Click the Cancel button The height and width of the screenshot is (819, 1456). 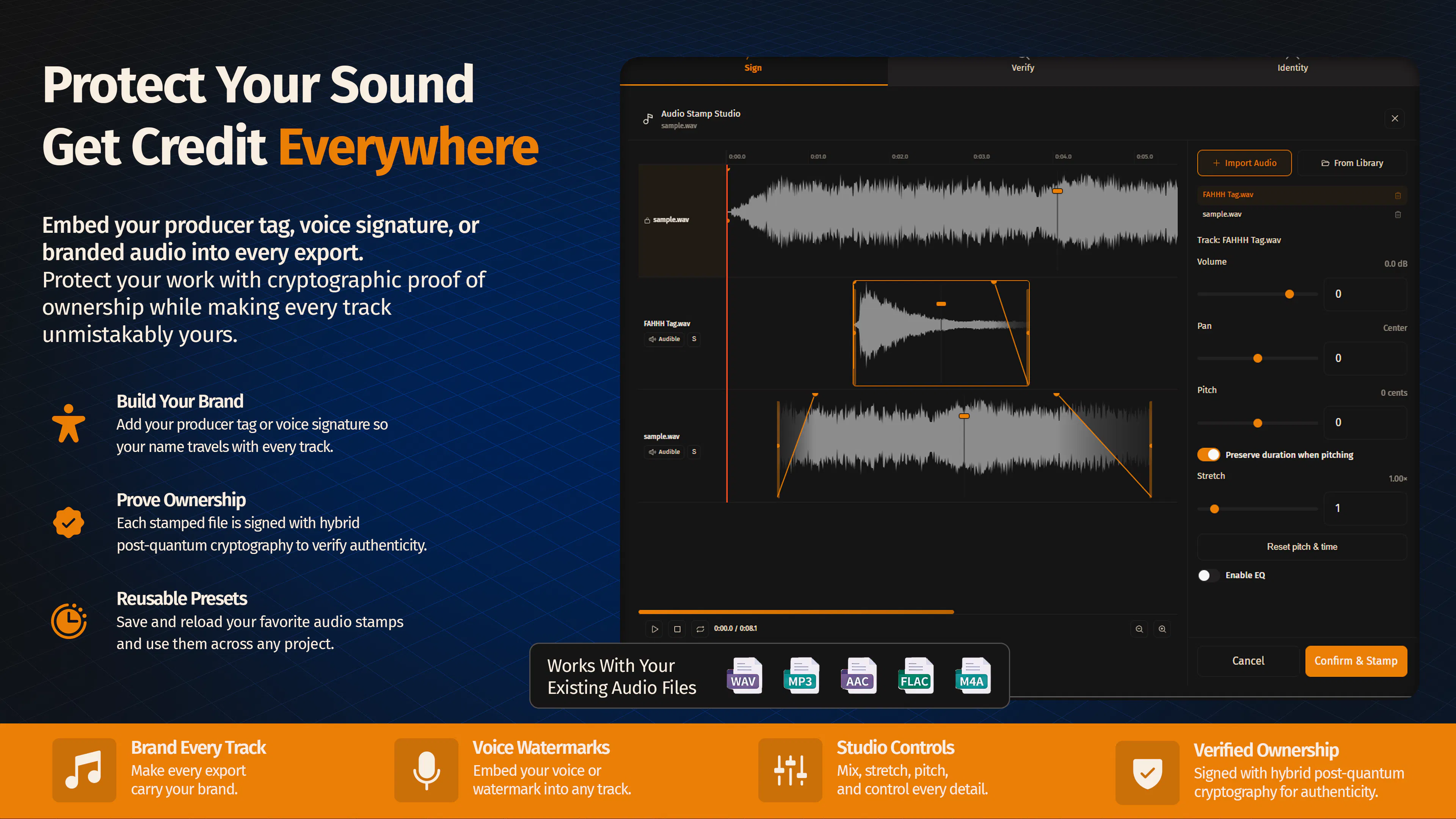point(1248,661)
